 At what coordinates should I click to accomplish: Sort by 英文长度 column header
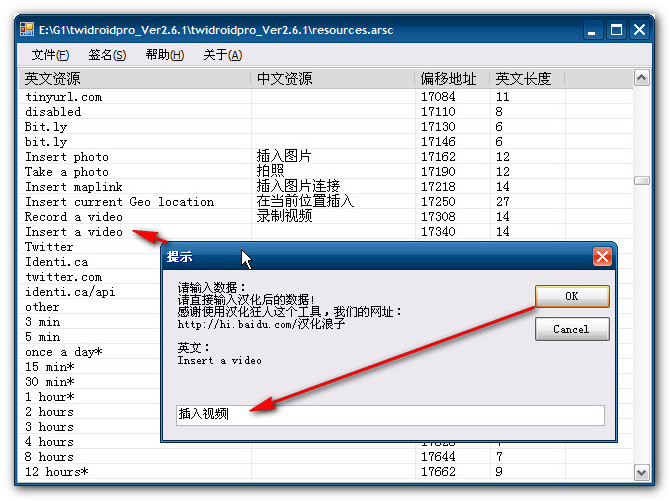527,79
